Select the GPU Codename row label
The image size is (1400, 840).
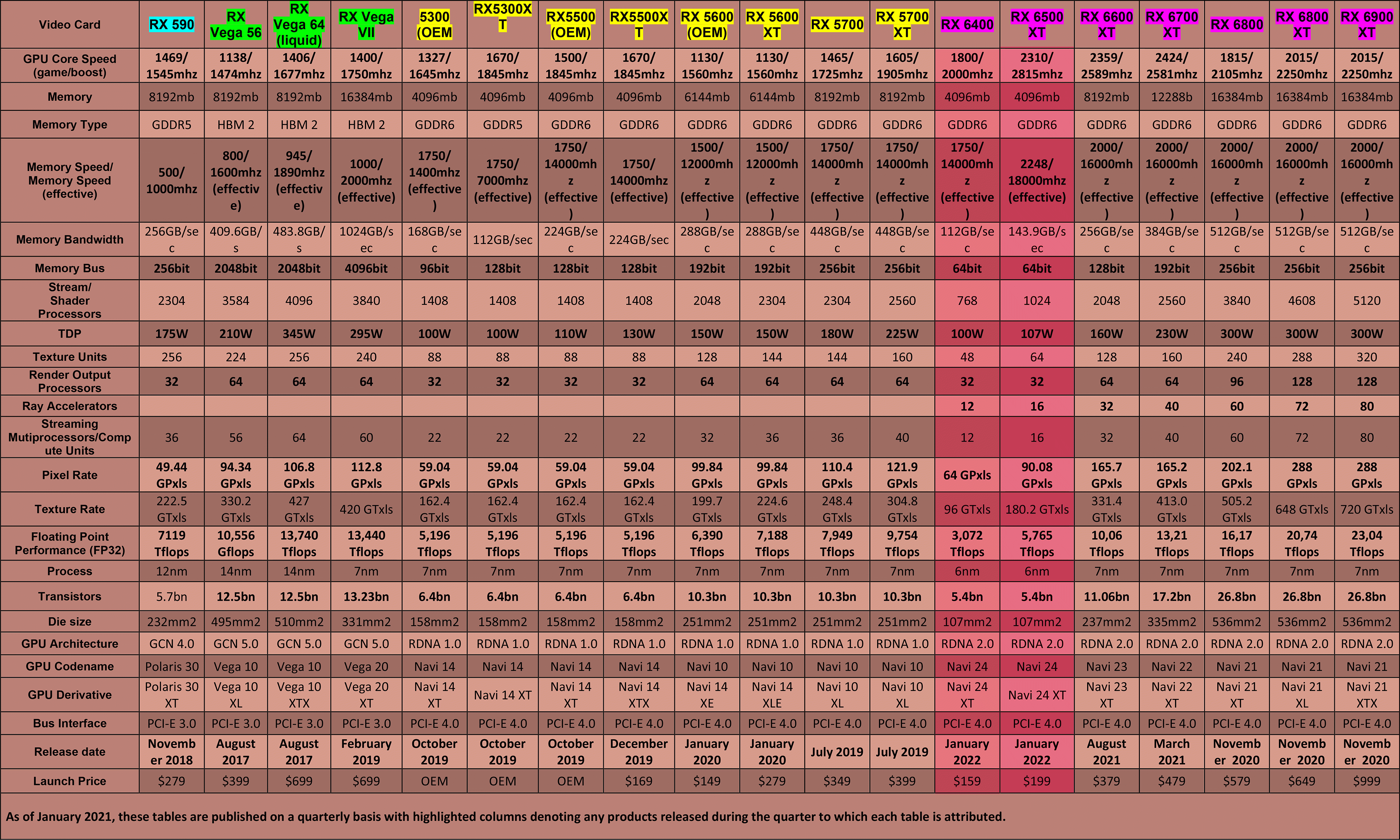pos(70,666)
